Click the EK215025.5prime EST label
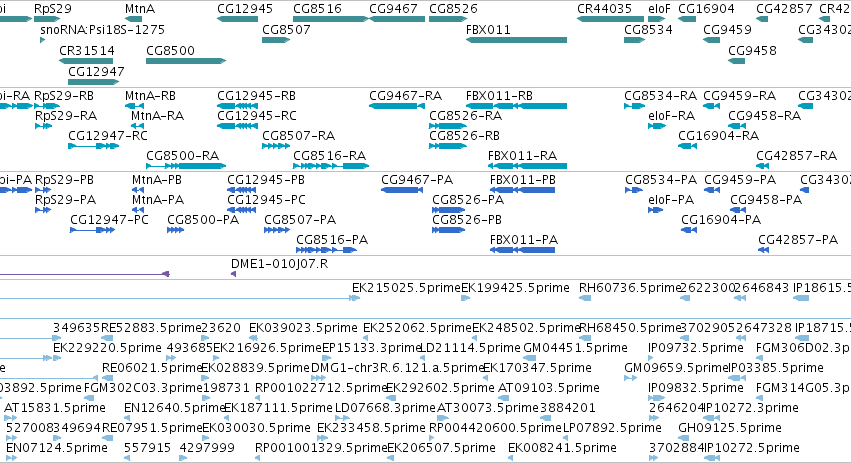This screenshot has height=463, width=851. [406, 288]
